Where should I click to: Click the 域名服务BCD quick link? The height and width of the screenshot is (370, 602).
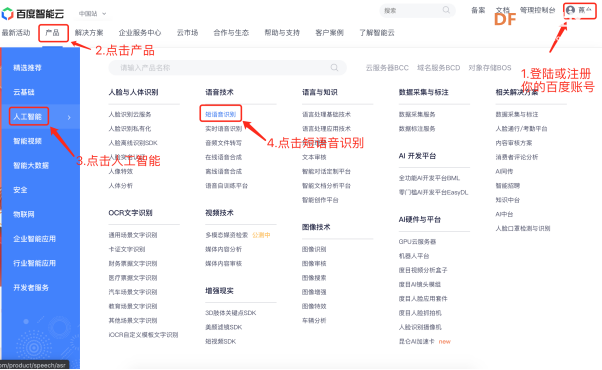438,68
